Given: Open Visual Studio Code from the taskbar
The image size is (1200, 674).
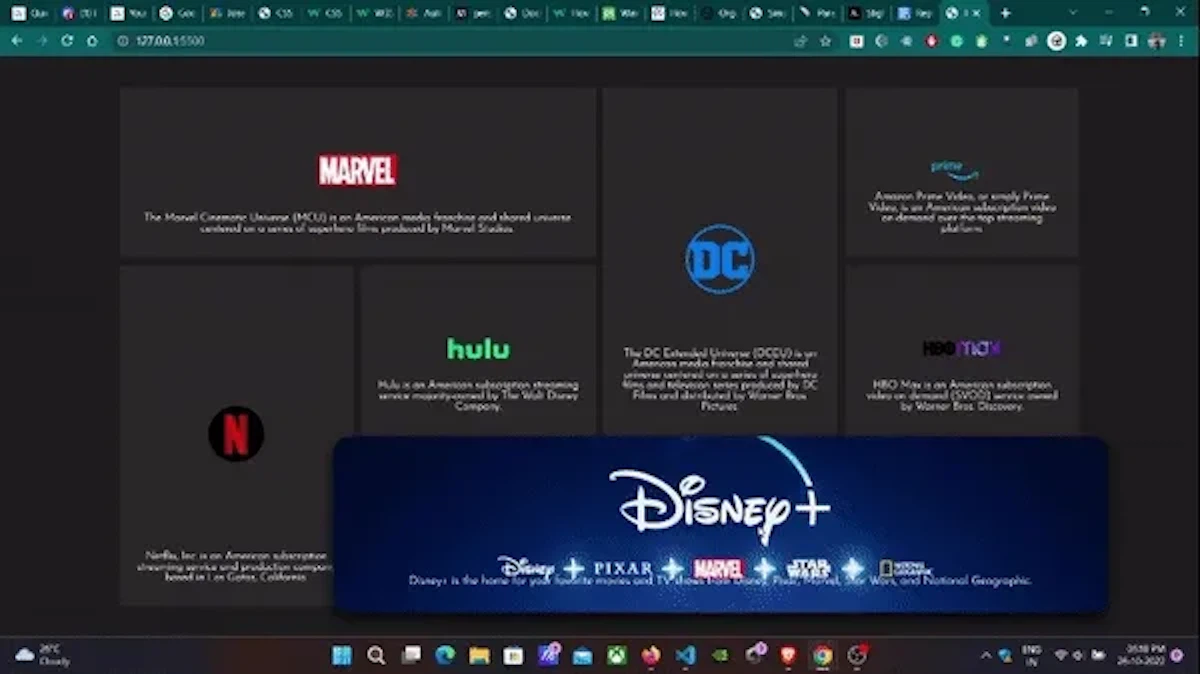Looking at the screenshot, I should (x=685, y=655).
